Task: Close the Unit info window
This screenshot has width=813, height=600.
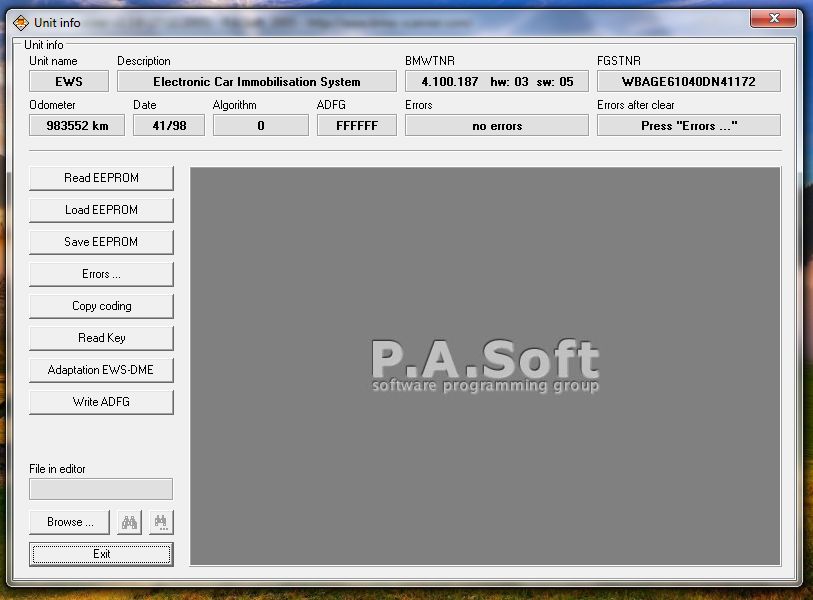Action: [x=773, y=18]
